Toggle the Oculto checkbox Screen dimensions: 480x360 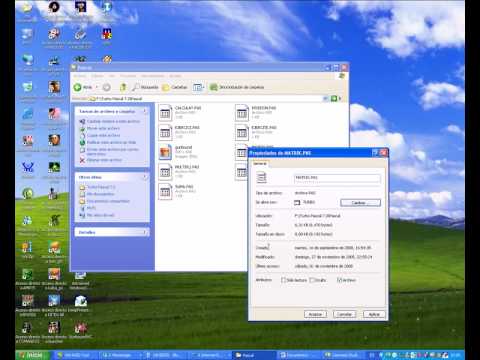(x=312, y=280)
